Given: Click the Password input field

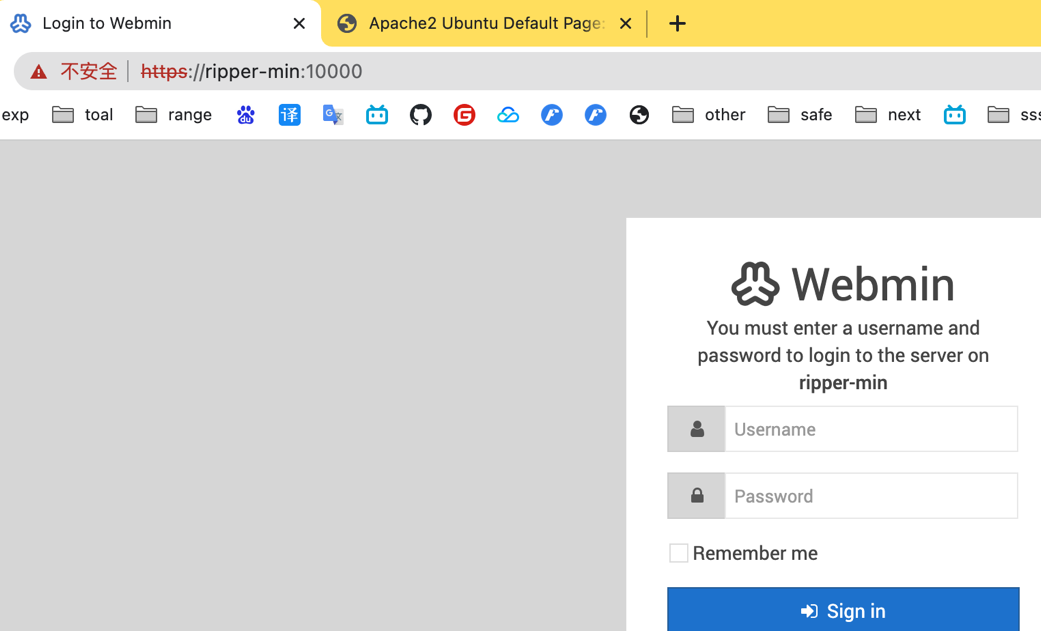Looking at the screenshot, I should pyautogui.click(x=871, y=496).
